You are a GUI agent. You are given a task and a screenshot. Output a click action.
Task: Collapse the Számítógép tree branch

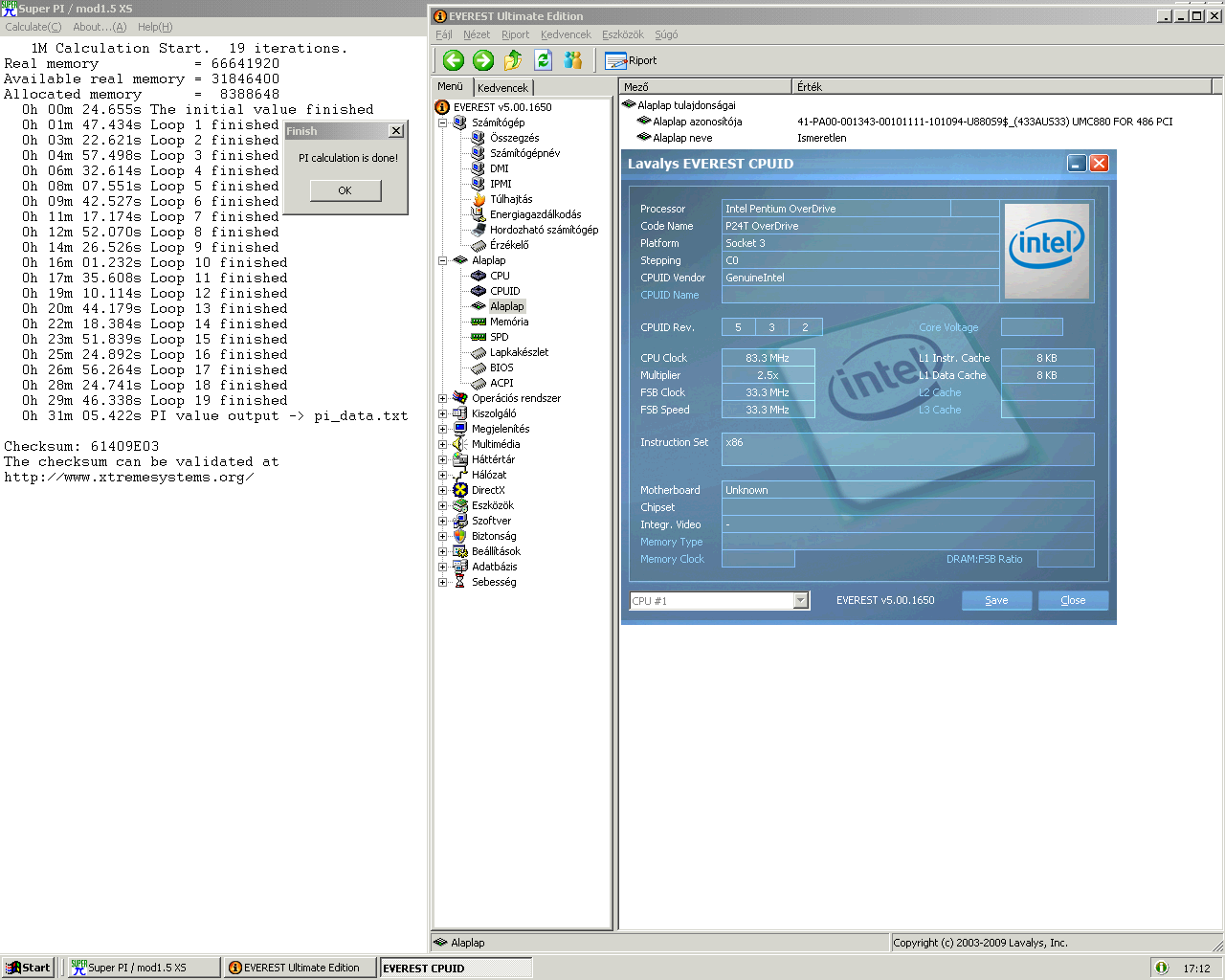pos(442,122)
